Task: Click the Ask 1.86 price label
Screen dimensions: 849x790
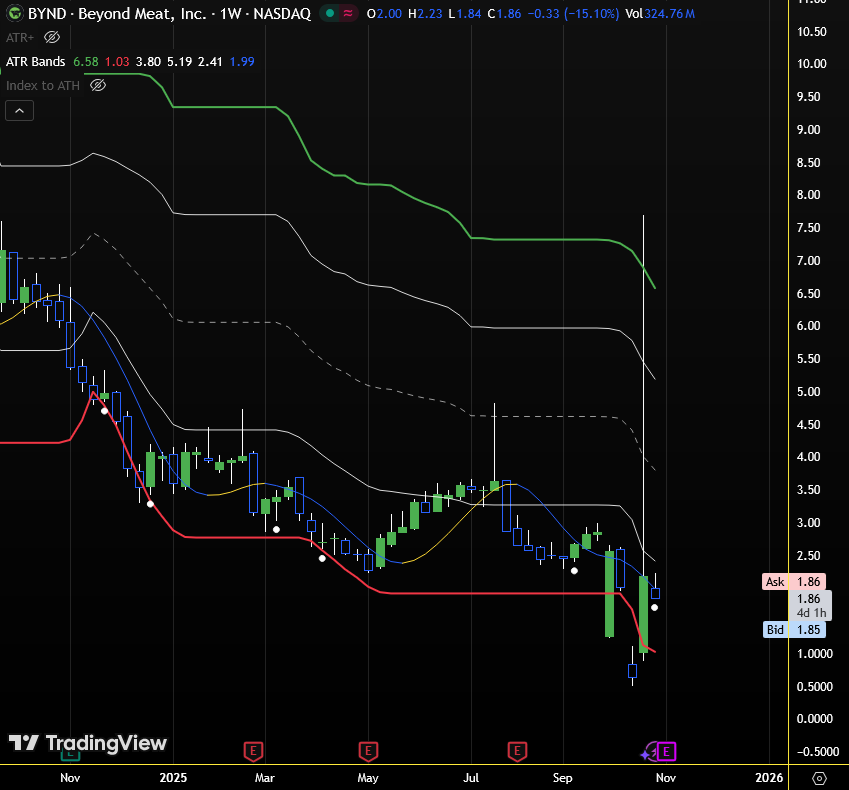Action: 794,582
